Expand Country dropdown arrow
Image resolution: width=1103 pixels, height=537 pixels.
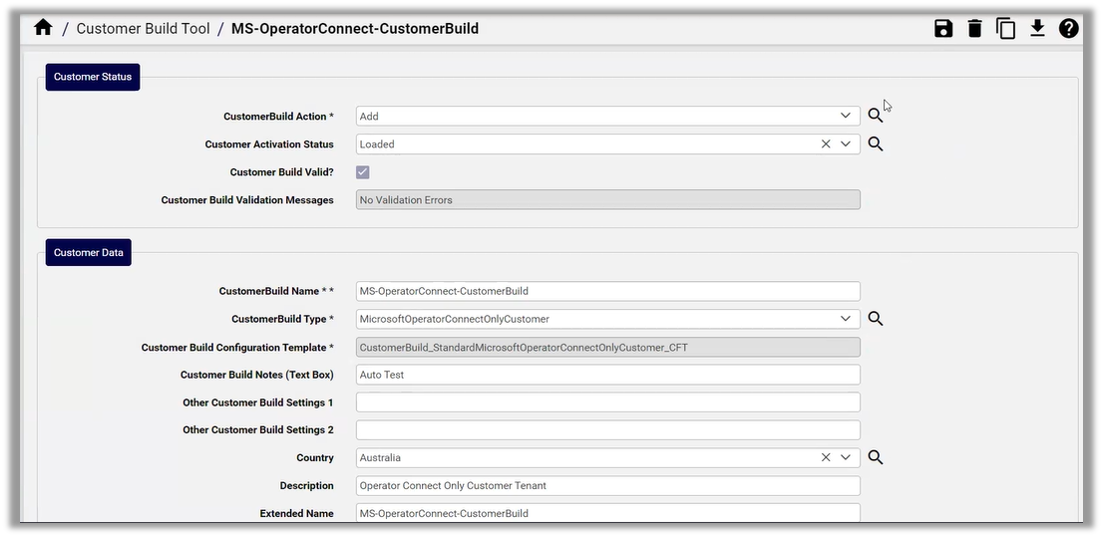(x=846, y=457)
